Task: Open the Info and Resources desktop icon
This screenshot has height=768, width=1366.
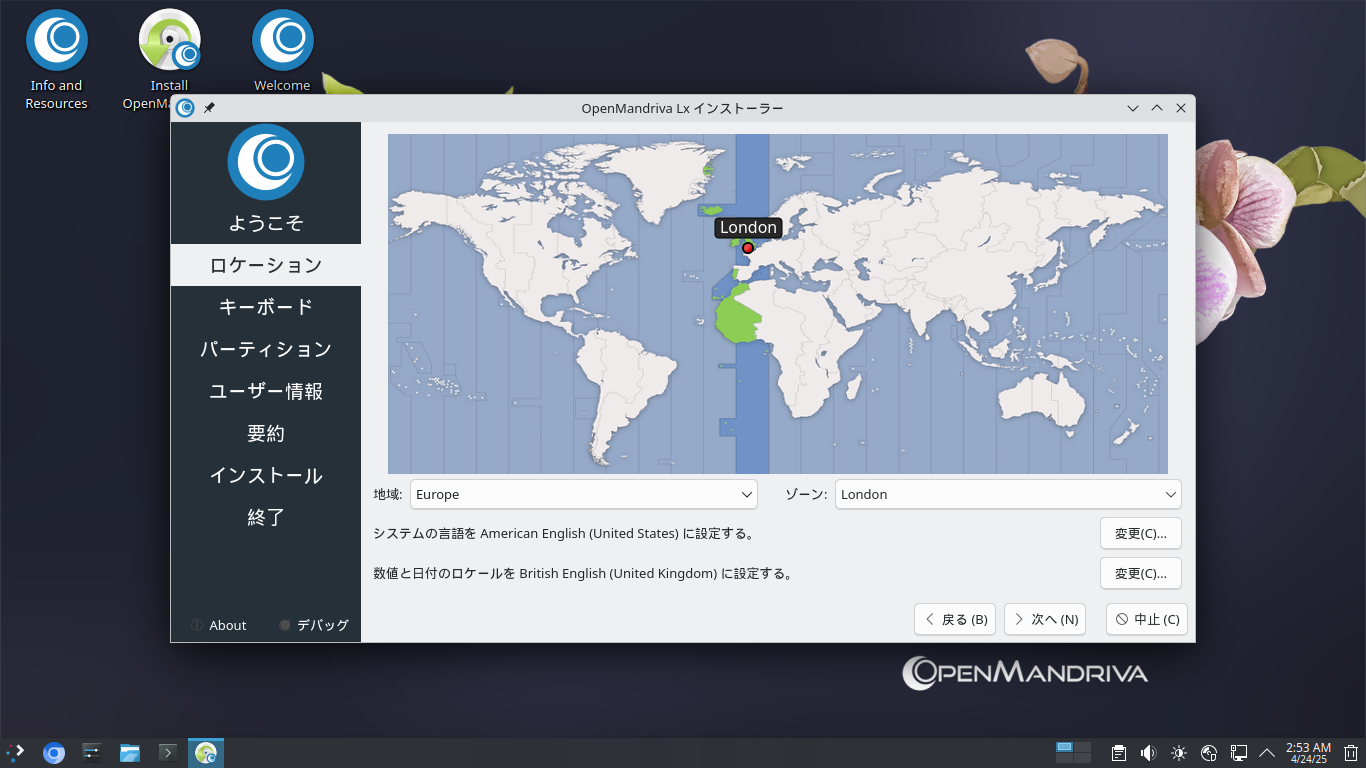Action: click(57, 60)
